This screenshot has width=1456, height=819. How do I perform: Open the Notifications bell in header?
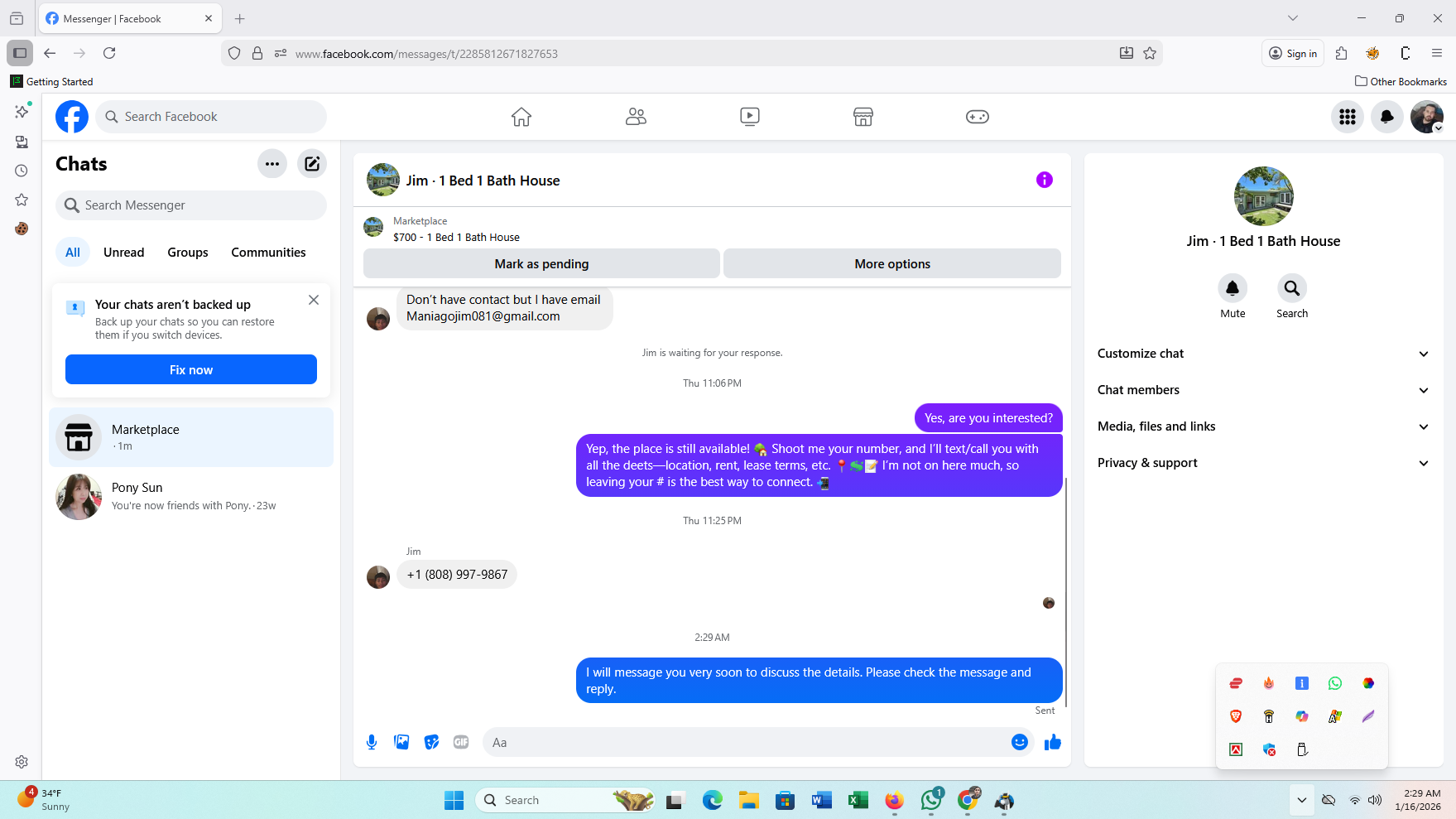1387,117
